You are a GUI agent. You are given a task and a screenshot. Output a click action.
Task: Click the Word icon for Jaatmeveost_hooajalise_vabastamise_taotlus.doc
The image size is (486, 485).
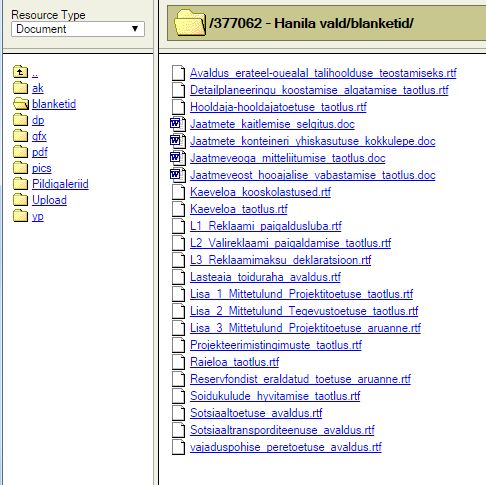click(178, 175)
